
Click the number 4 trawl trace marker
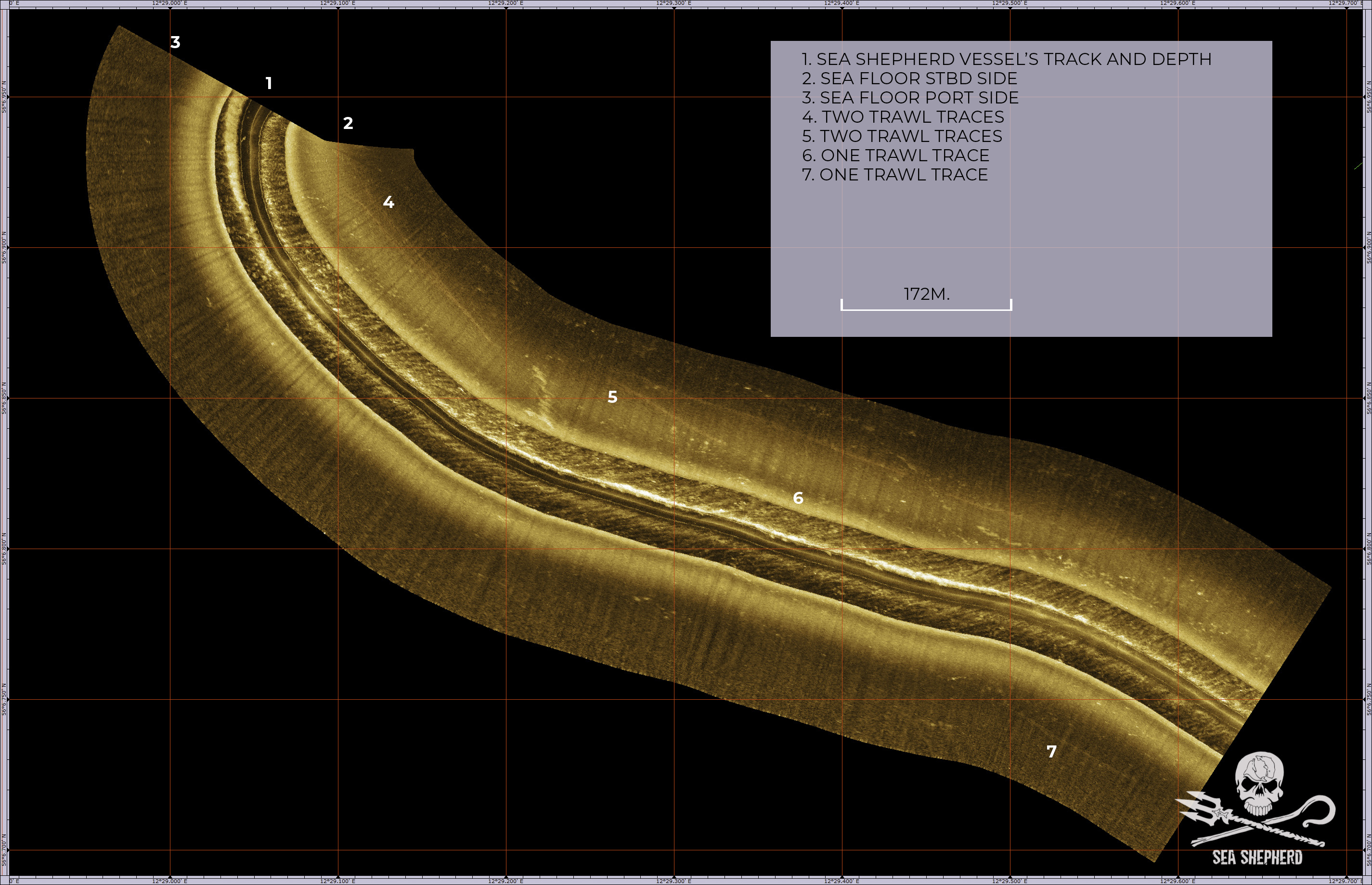tap(388, 202)
